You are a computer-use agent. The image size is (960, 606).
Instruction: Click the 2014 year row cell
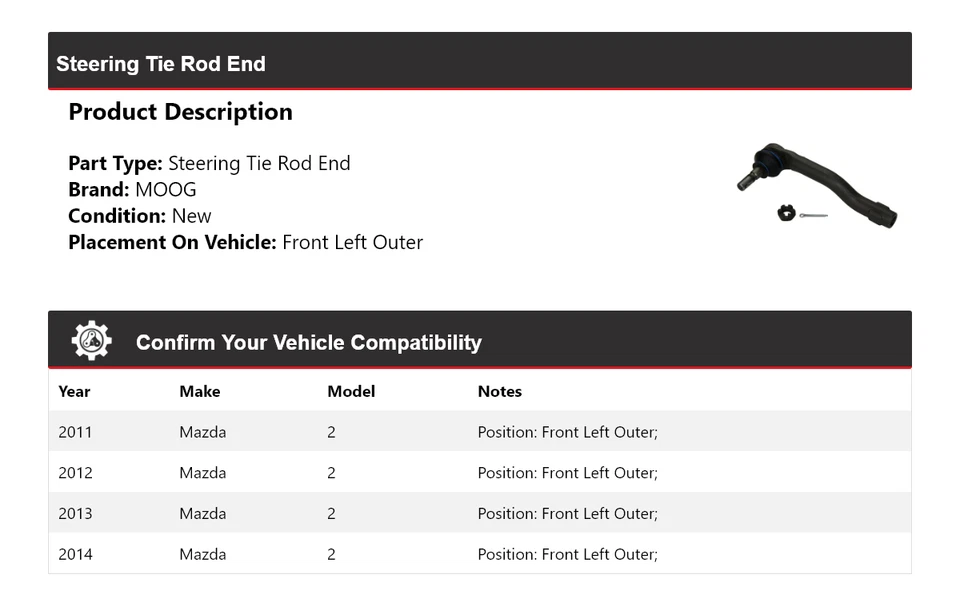(75, 554)
